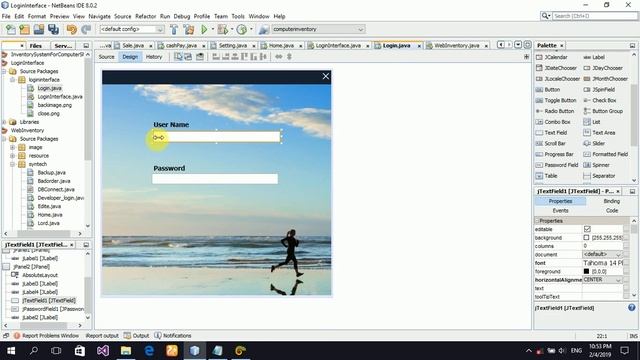640x360 pixels.
Task: Select Slider component in the Palette
Action: [594, 143]
